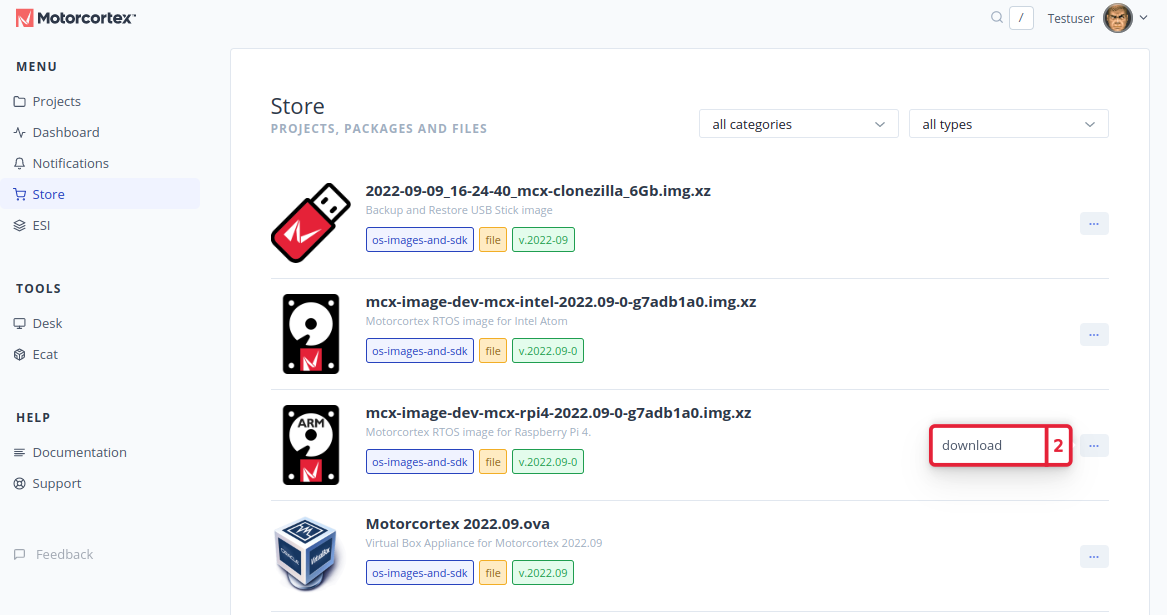Click the VirtualBox cube thumbnail
The image size is (1167, 615).
pyautogui.click(x=307, y=555)
